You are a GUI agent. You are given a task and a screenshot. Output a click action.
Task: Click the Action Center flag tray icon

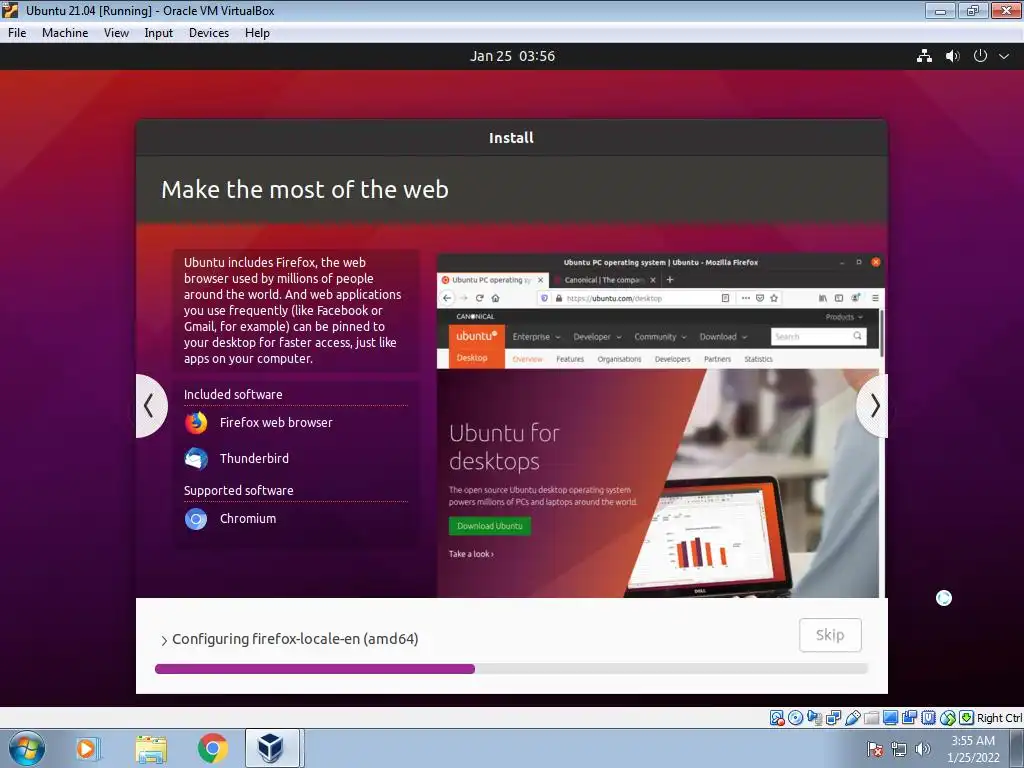tap(875, 750)
